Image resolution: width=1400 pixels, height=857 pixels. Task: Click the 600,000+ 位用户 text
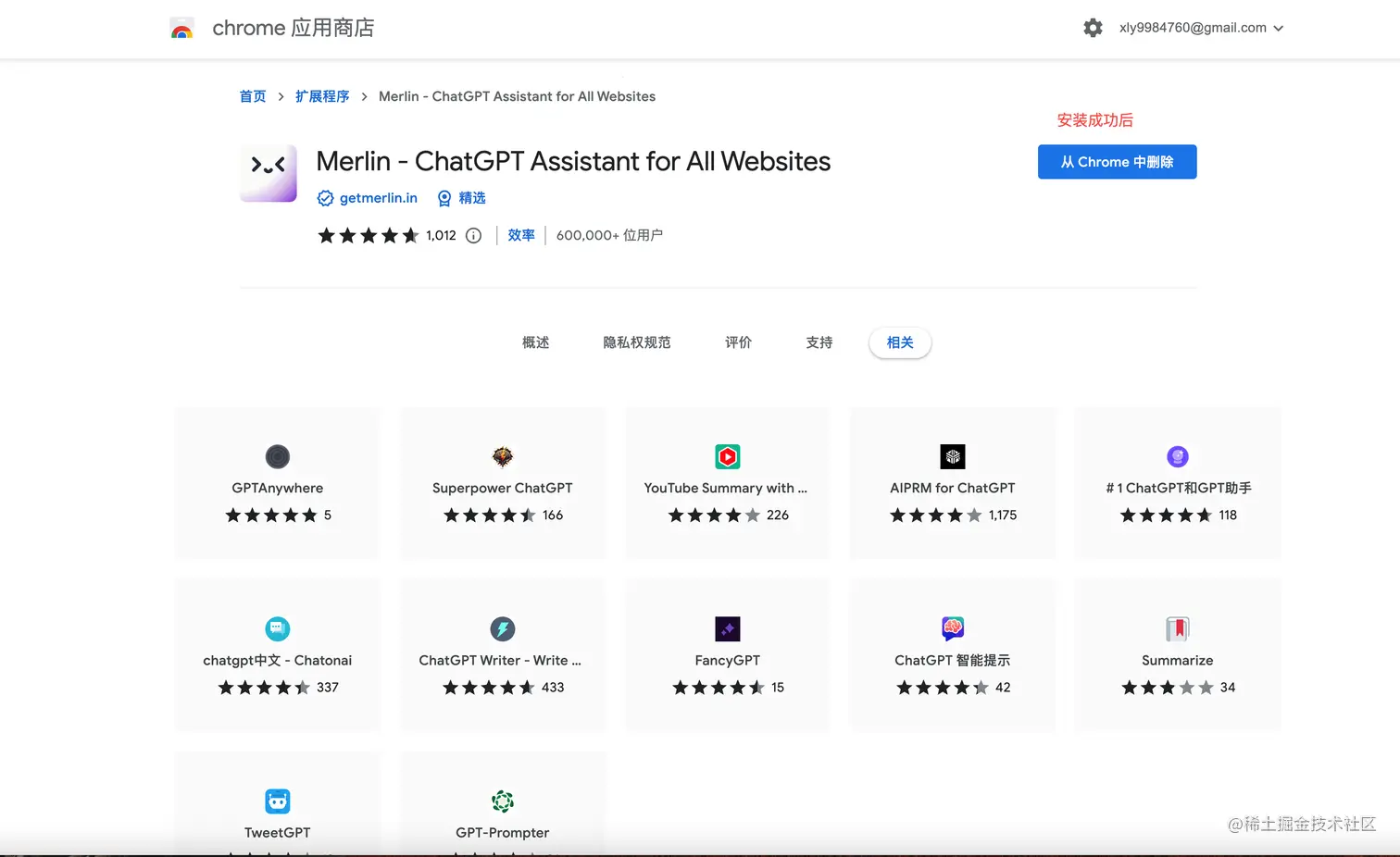[609, 235]
